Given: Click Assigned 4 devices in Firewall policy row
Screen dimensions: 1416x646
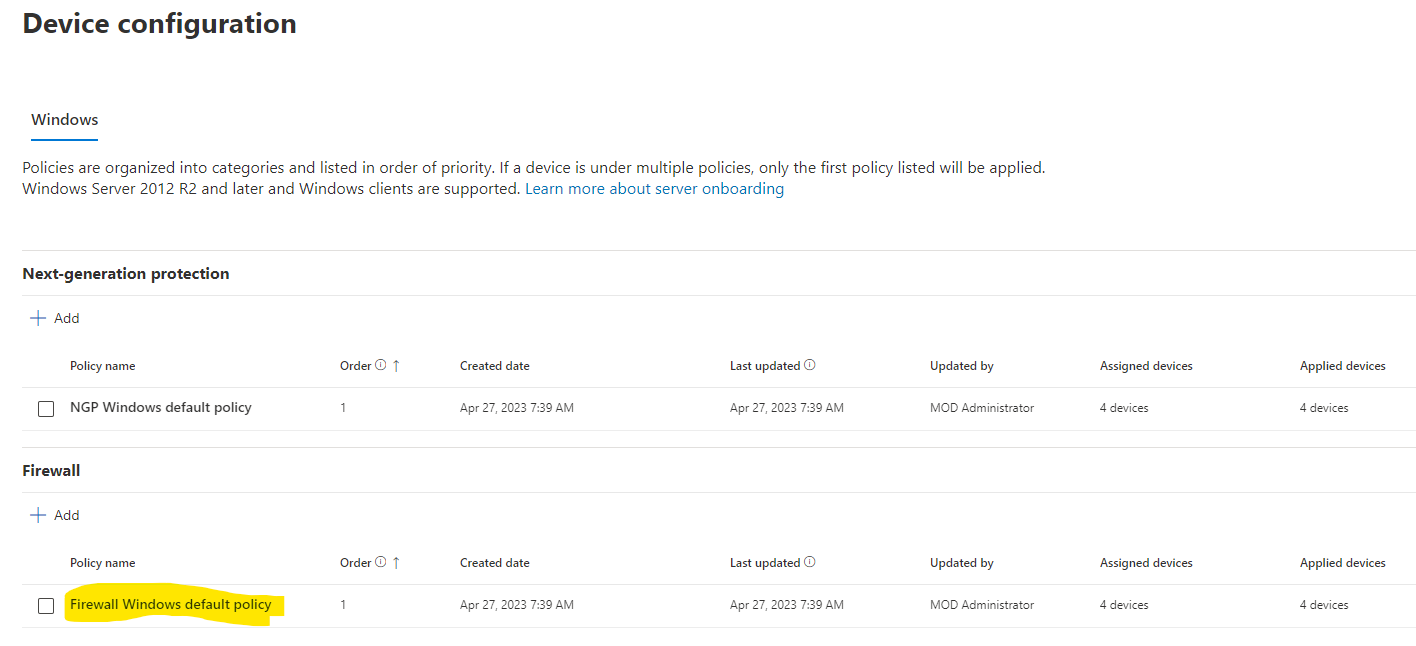Looking at the screenshot, I should point(1124,605).
